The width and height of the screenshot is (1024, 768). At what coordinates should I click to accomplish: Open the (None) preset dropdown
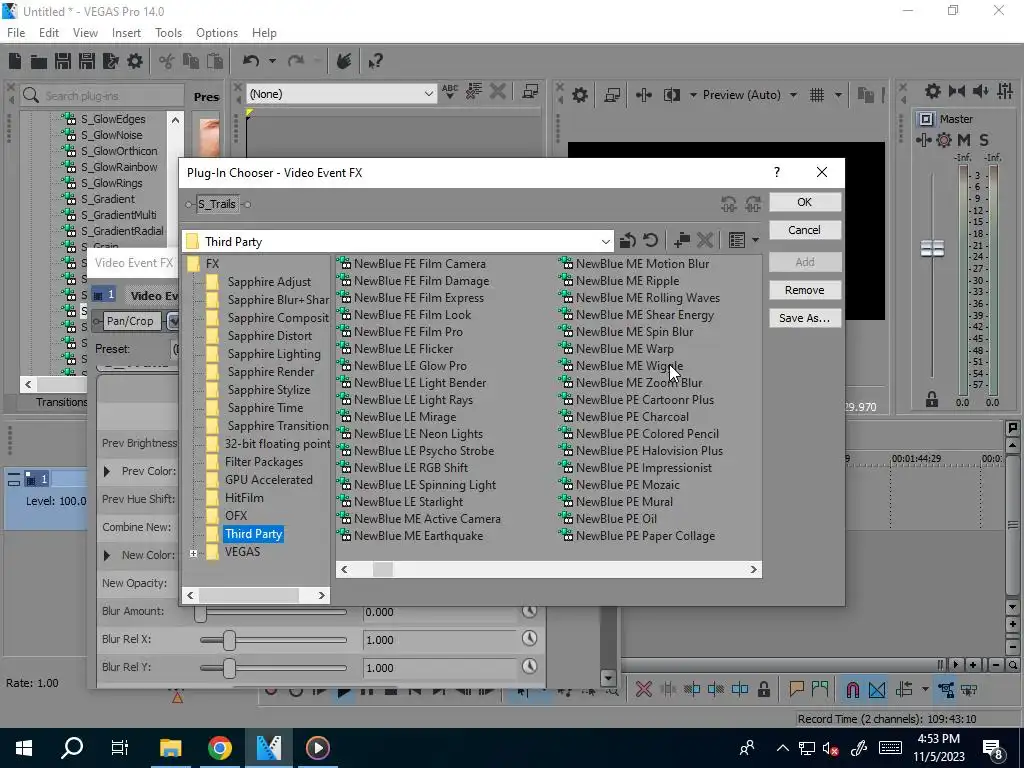pyautogui.click(x=428, y=94)
